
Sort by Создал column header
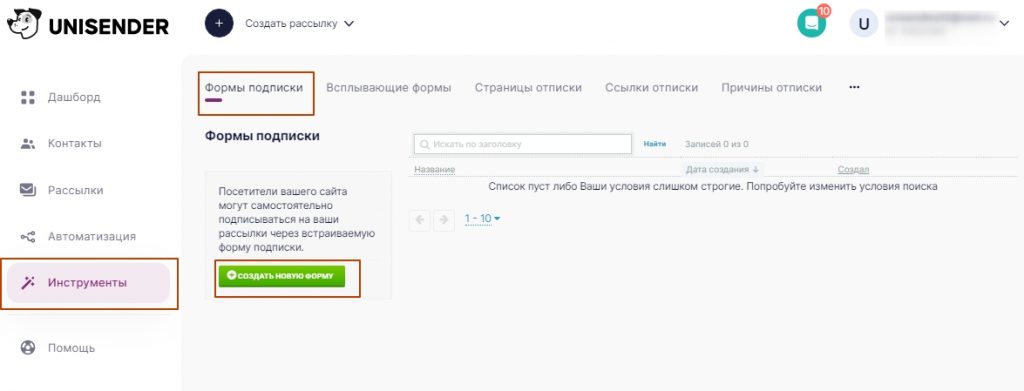[854, 170]
